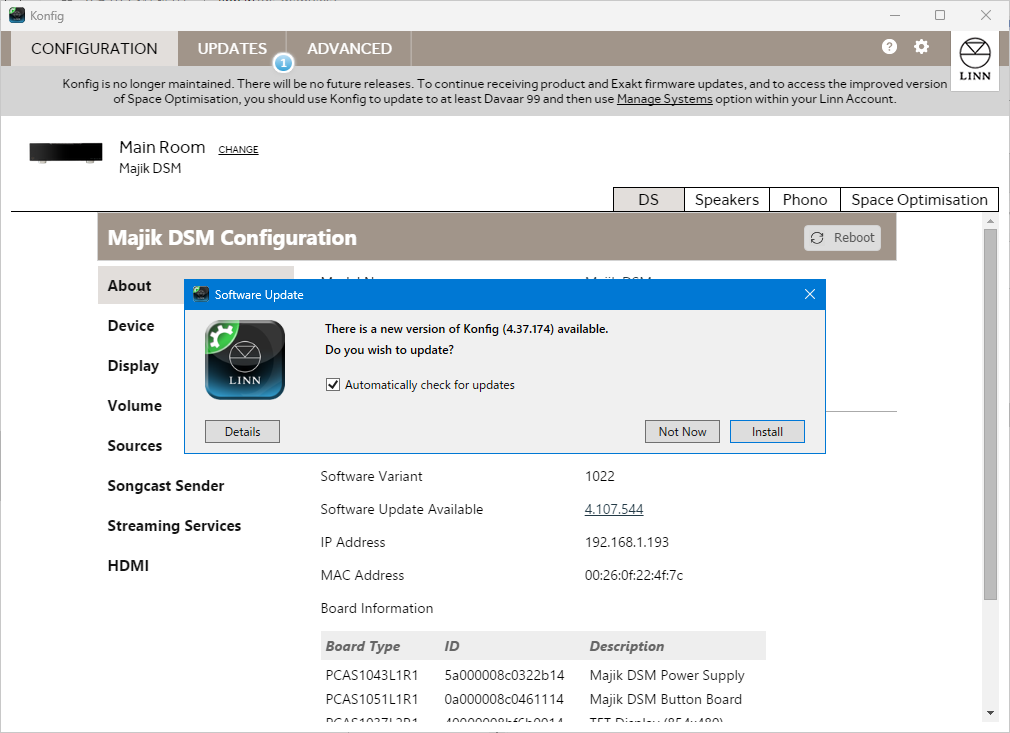The image size is (1010, 733).
Task: Click Majik DSM Power Supply description
Action: tap(667, 675)
